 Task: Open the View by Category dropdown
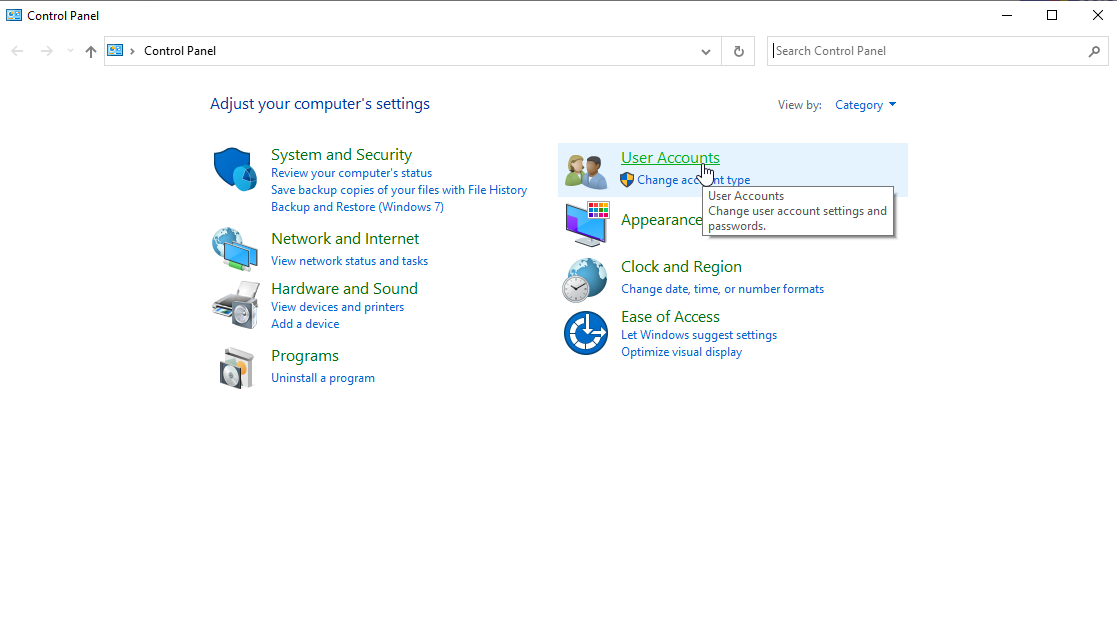click(x=865, y=105)
